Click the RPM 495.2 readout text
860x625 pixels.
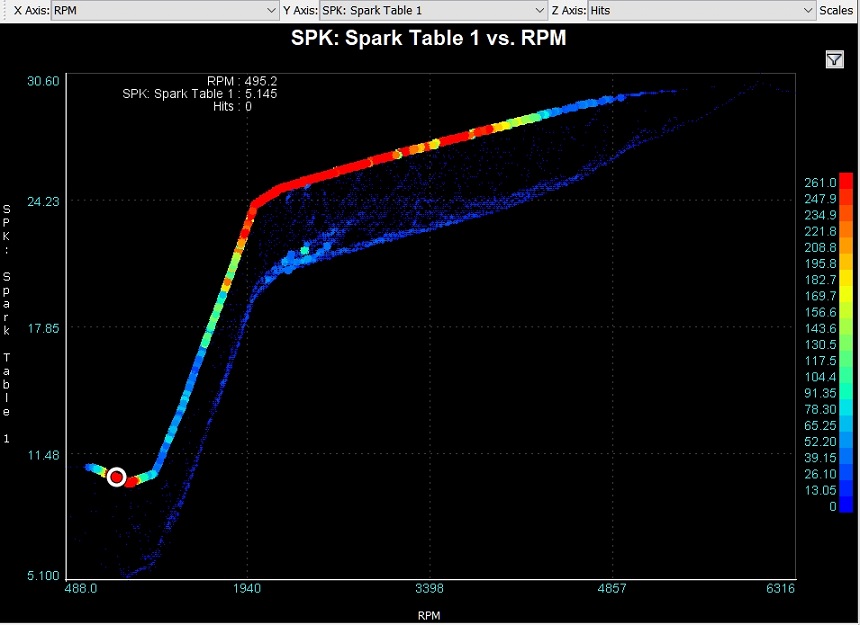[x=242, y=81]
